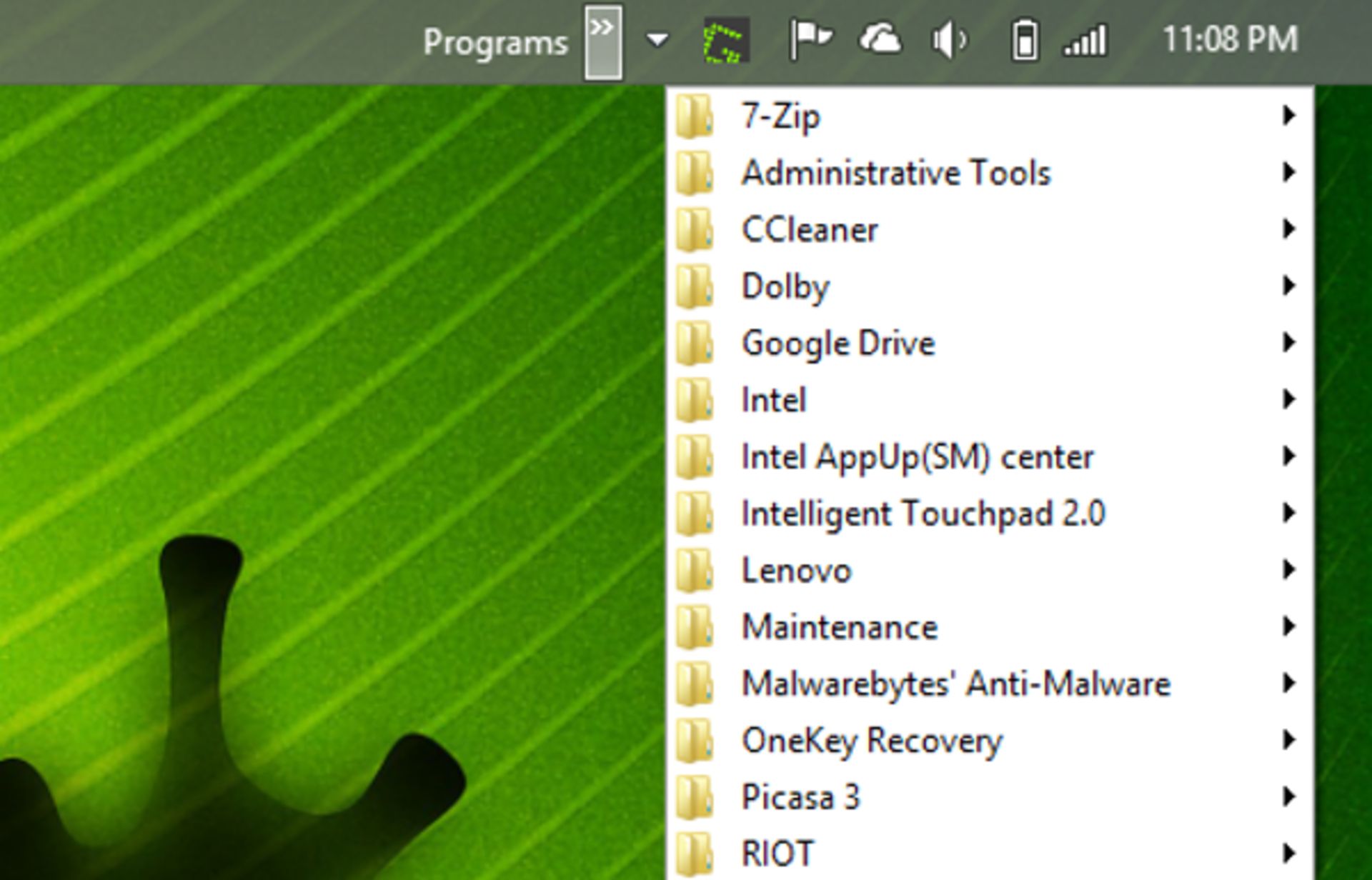
Task: Open the OneKey Recovery entry
Action: pos(990,740)
